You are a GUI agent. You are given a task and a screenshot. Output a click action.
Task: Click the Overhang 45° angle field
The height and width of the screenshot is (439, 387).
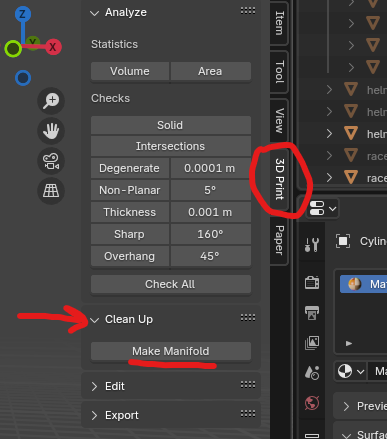[x=211, y=256]
